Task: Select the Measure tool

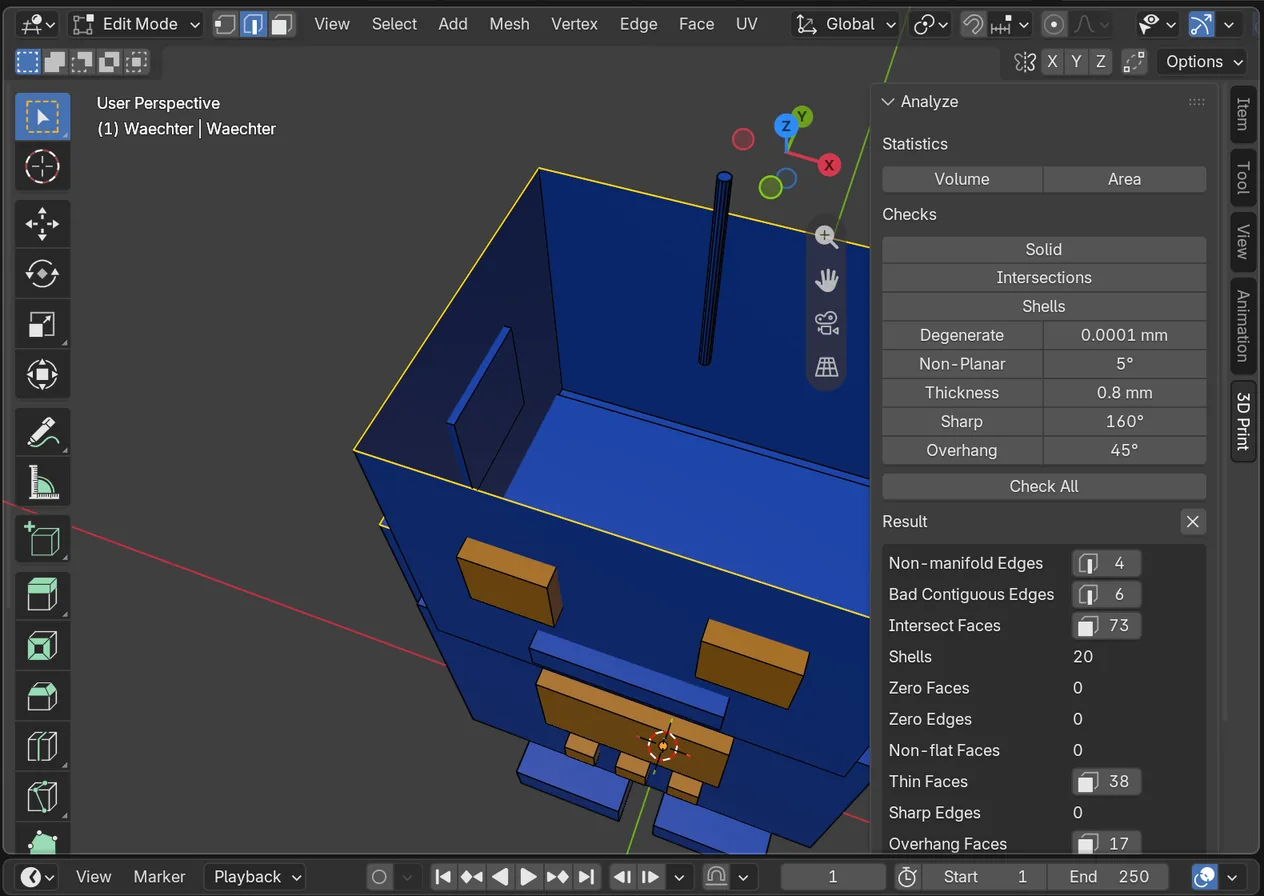Action: (x=42, y=482)
